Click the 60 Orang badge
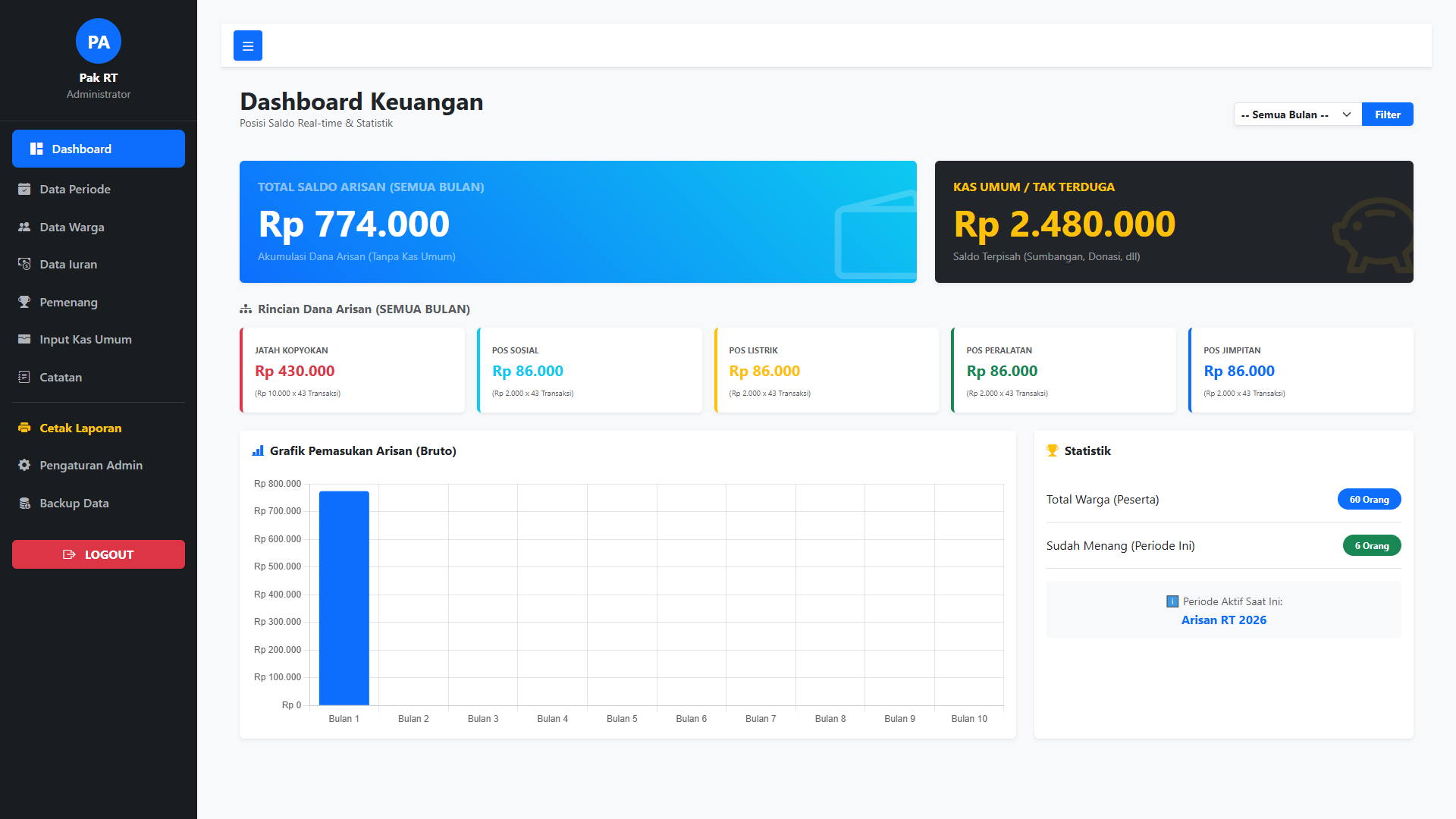 click(1369, 499)
